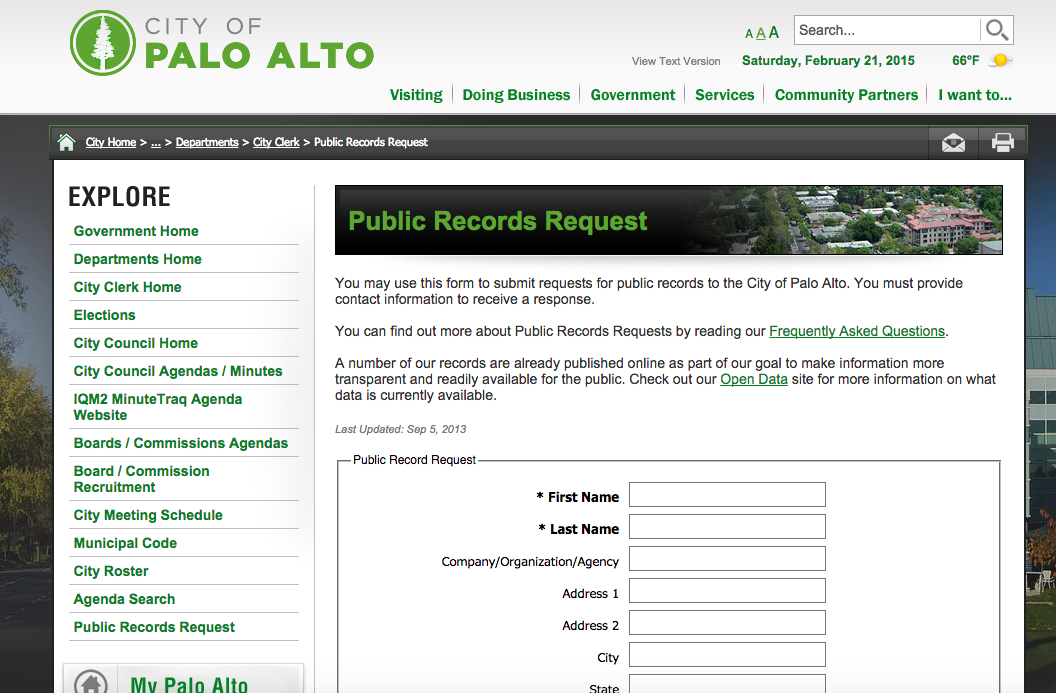
Task: Click the EXPLORE sidebar heading
Action: tap(119, 197)
